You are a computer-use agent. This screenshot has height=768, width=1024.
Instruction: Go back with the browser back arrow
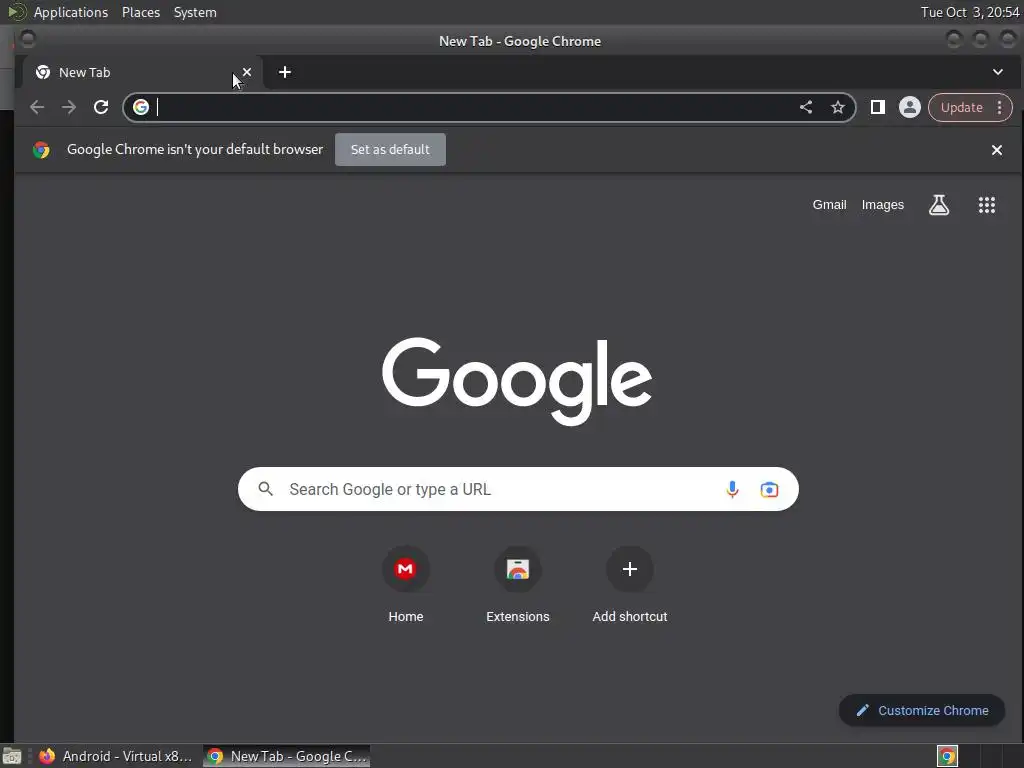[x=37, y=107]
